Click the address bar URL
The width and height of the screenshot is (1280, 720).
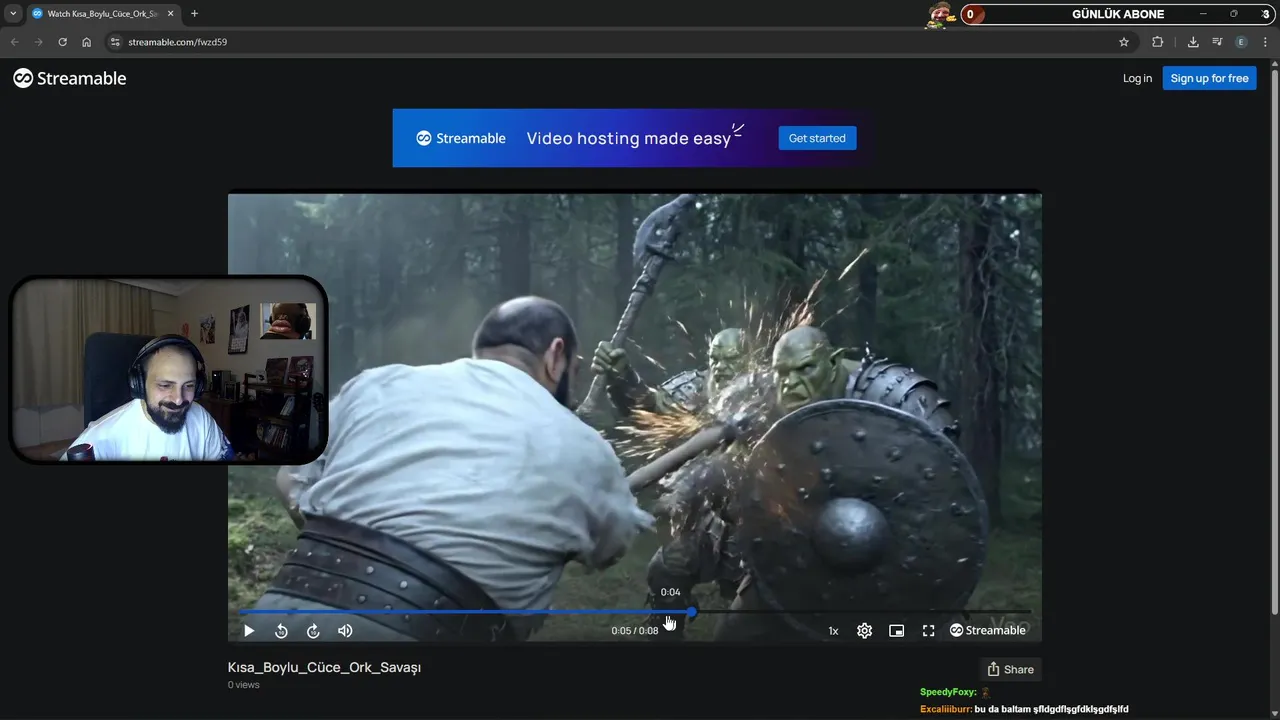[178, 42]
